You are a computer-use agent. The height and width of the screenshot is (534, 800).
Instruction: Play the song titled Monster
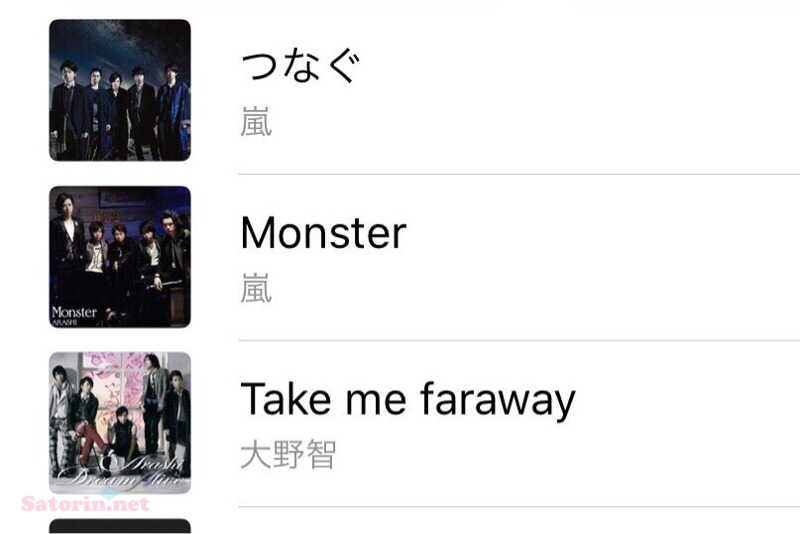point(323,233)
